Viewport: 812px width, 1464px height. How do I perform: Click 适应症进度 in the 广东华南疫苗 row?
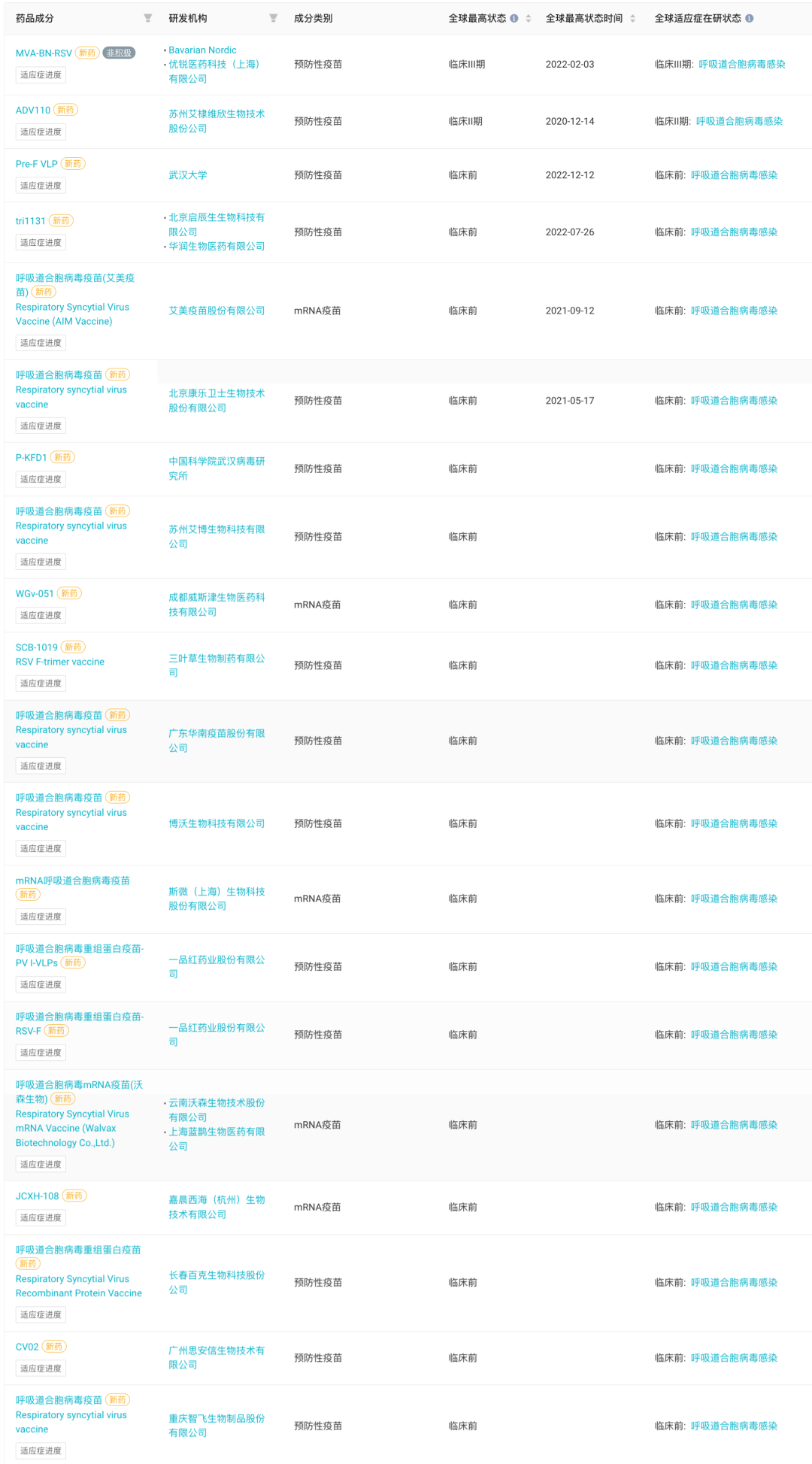coord(41,766)
